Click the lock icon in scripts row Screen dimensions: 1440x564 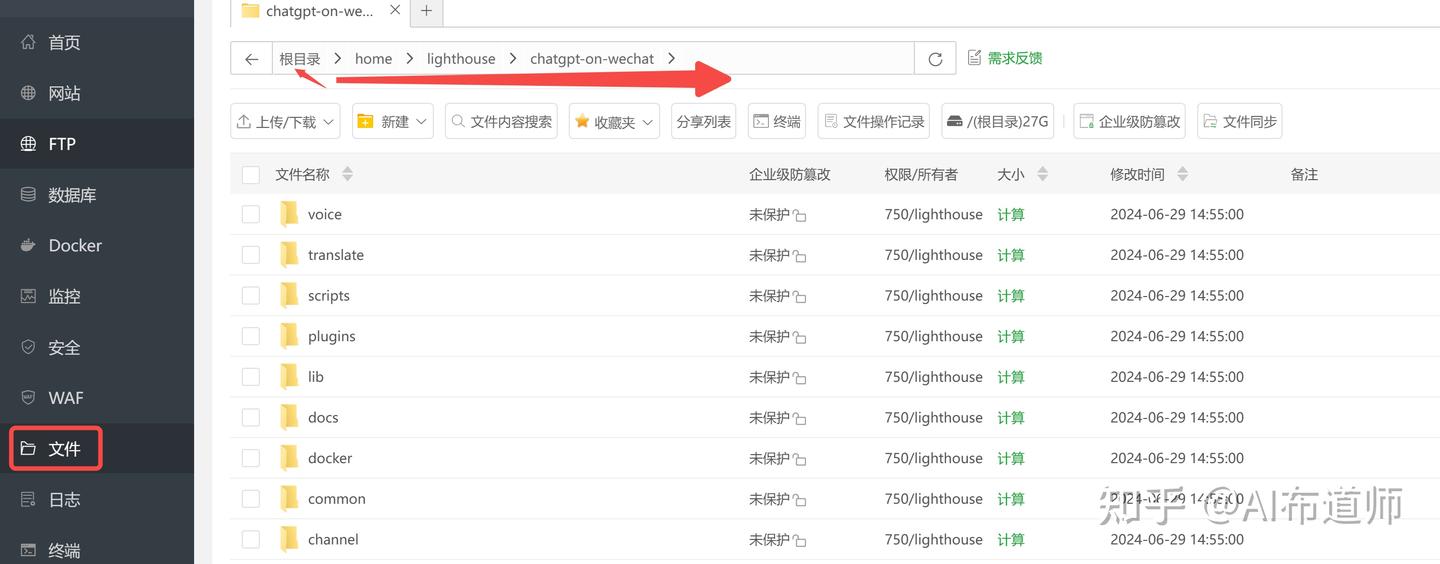[800, 296]
